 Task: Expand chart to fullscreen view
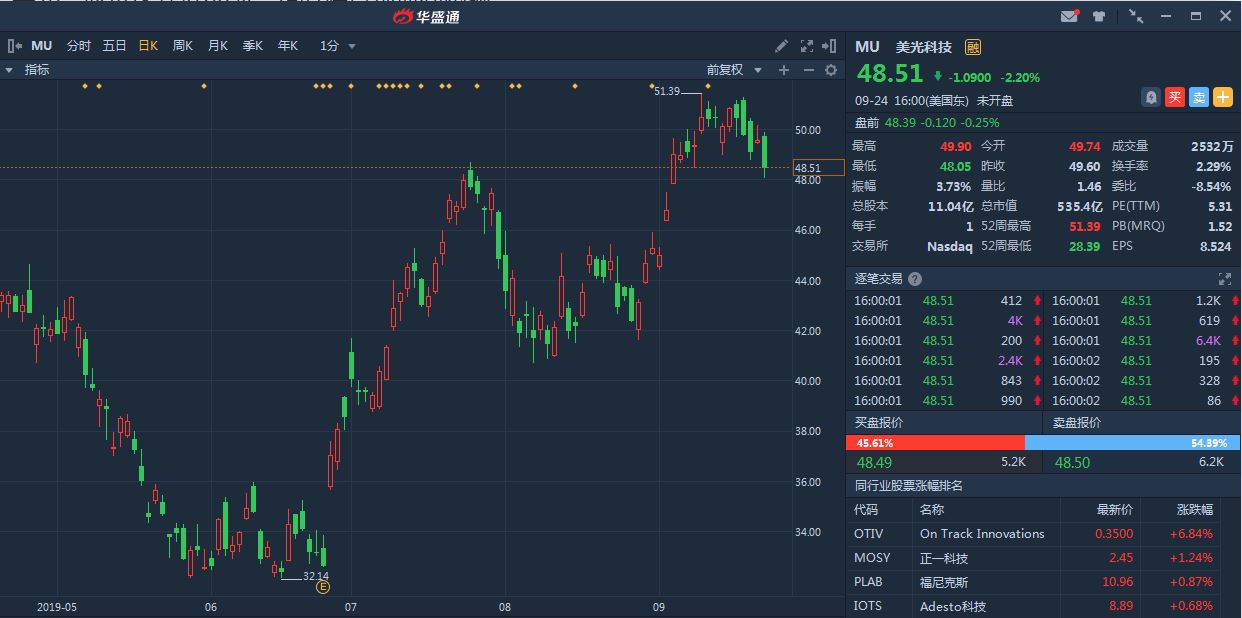coord(806,46)
